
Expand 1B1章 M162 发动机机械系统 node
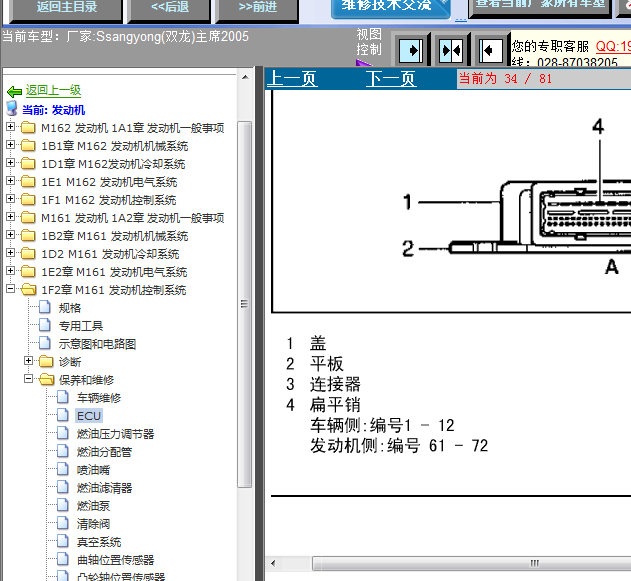tap(10, 145)
